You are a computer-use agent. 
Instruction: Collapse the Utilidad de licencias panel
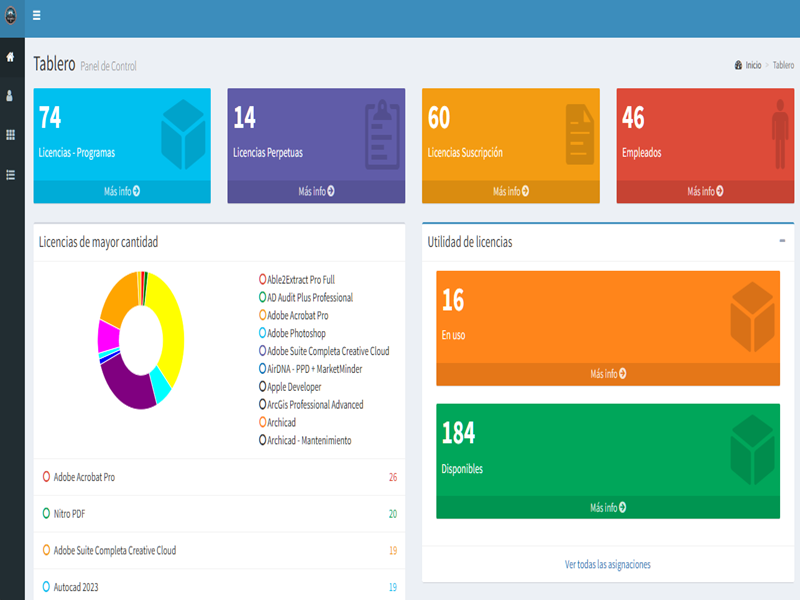tap(782, 241)
